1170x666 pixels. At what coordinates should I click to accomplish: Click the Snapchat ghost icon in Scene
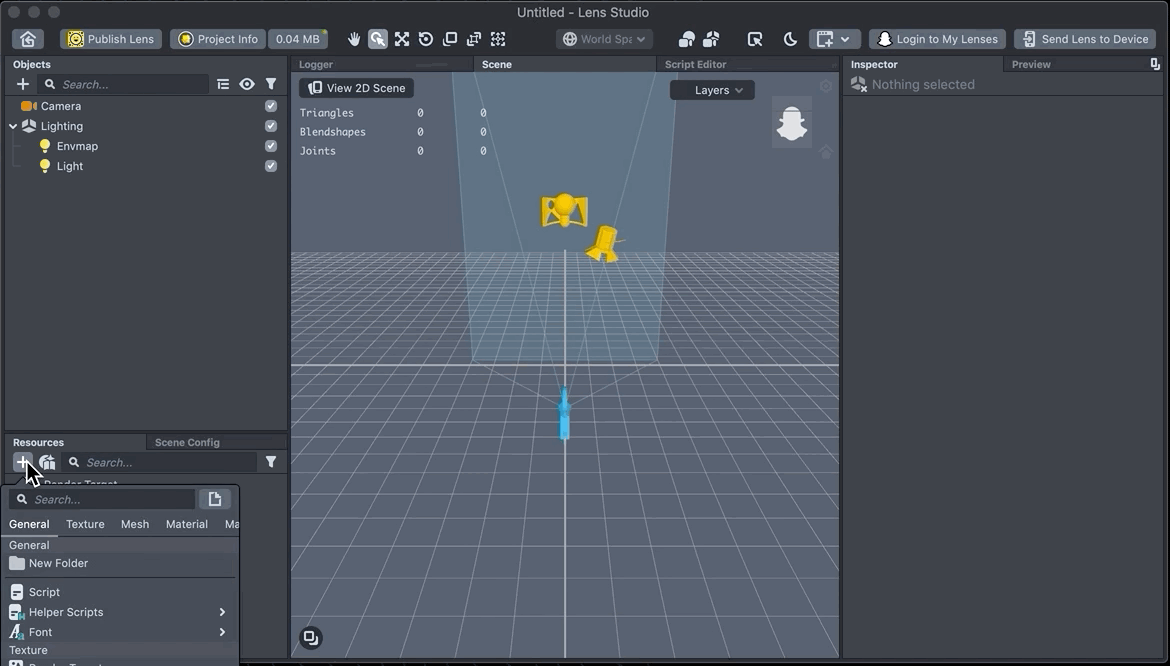(791, 124)
